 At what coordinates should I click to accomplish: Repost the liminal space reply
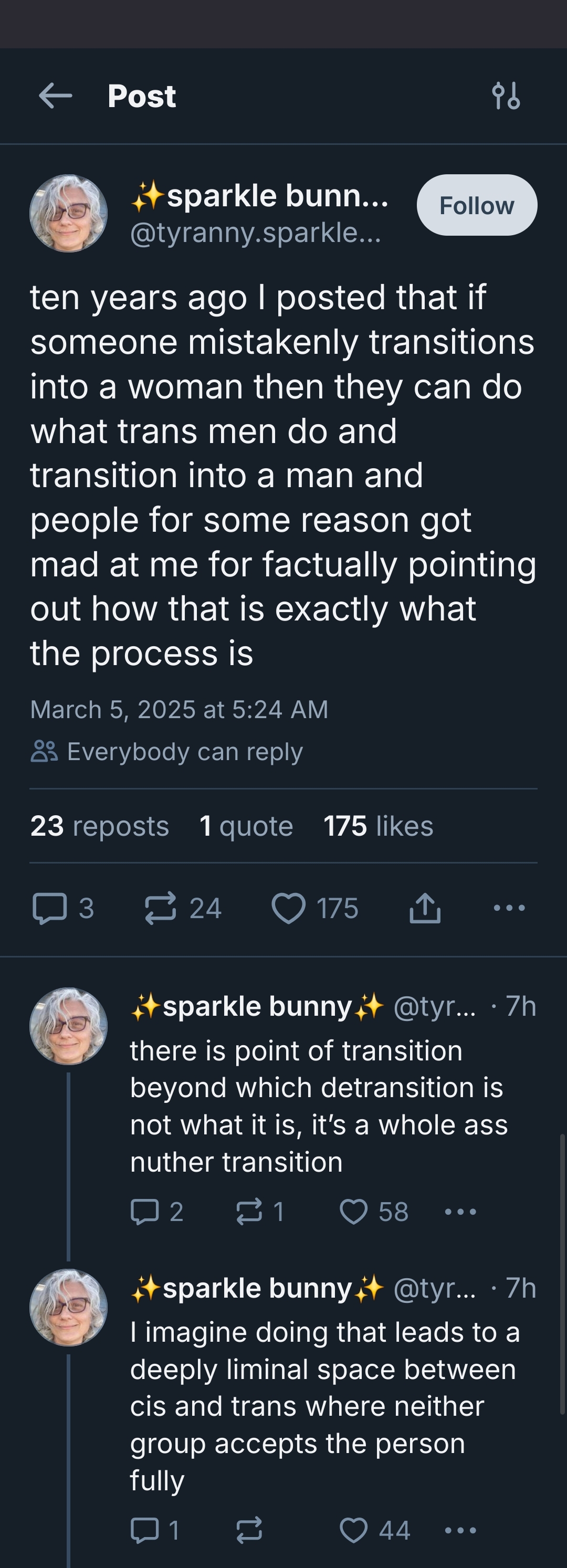249,1530
